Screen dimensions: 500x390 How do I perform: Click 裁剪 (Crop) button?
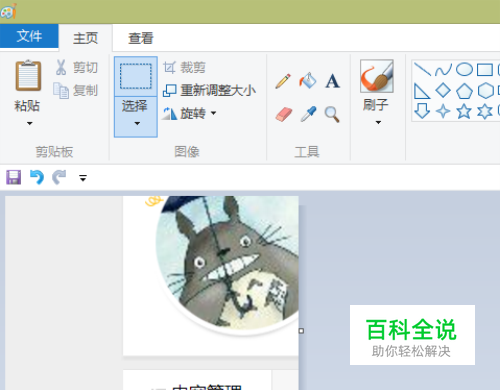pos(184,68)
